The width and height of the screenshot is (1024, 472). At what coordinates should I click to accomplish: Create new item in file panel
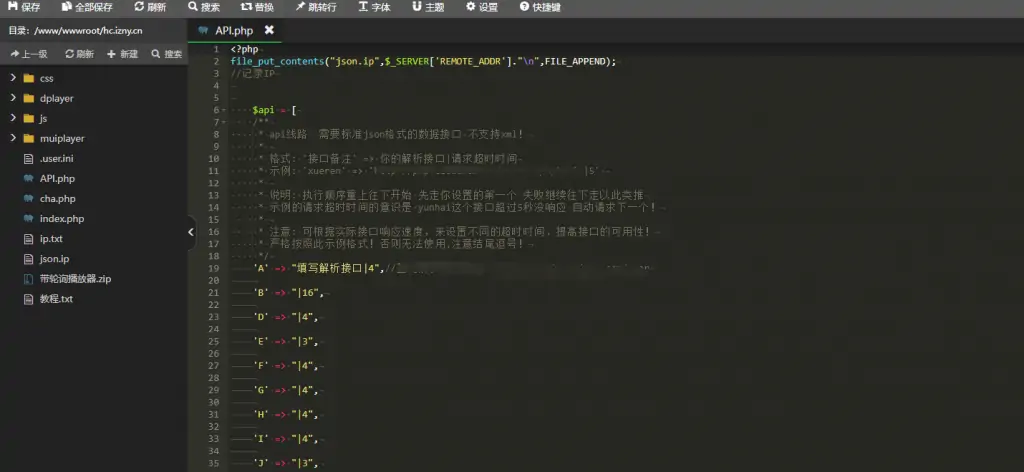pos(122,54)
